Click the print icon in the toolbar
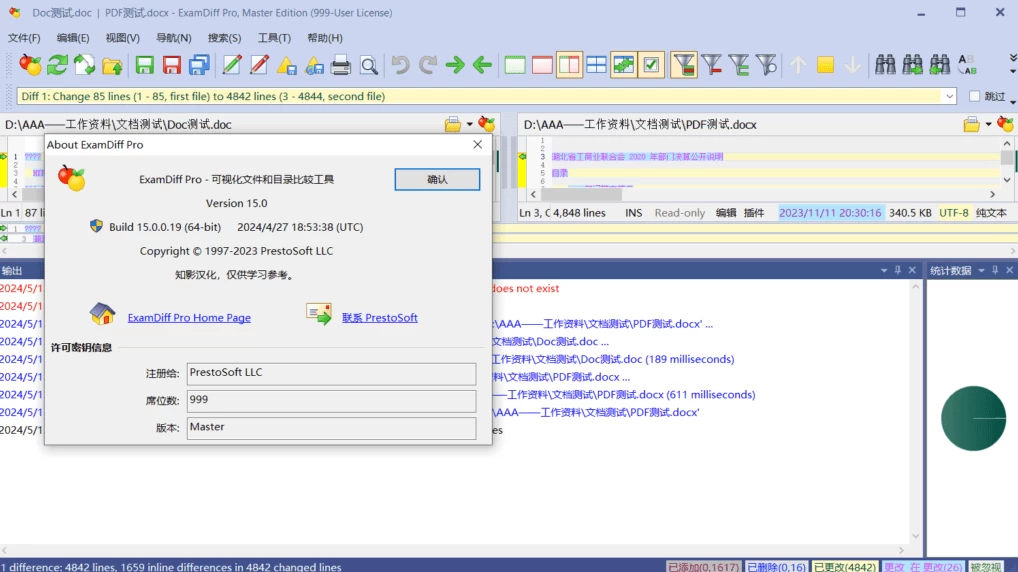 click(x=341, y=66)
